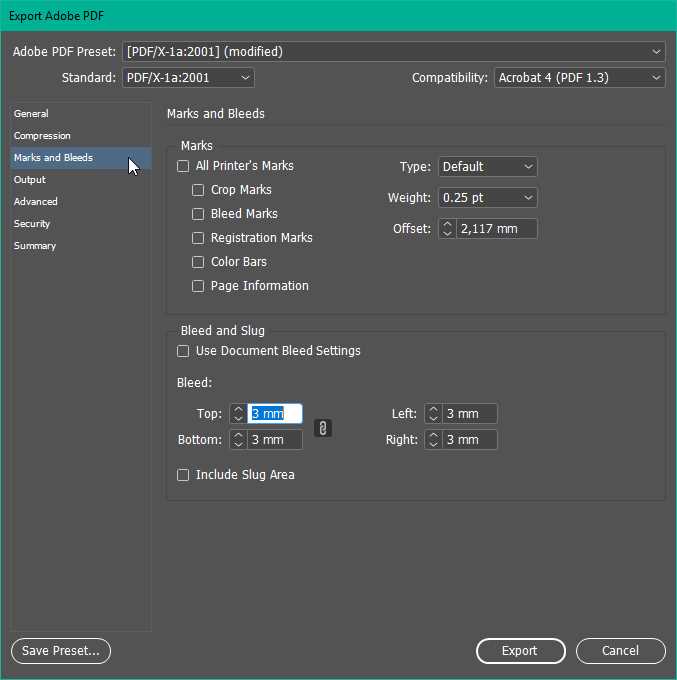
Task: Click the Right bleed stepper arrows
Action: click(x=433, y=440)
